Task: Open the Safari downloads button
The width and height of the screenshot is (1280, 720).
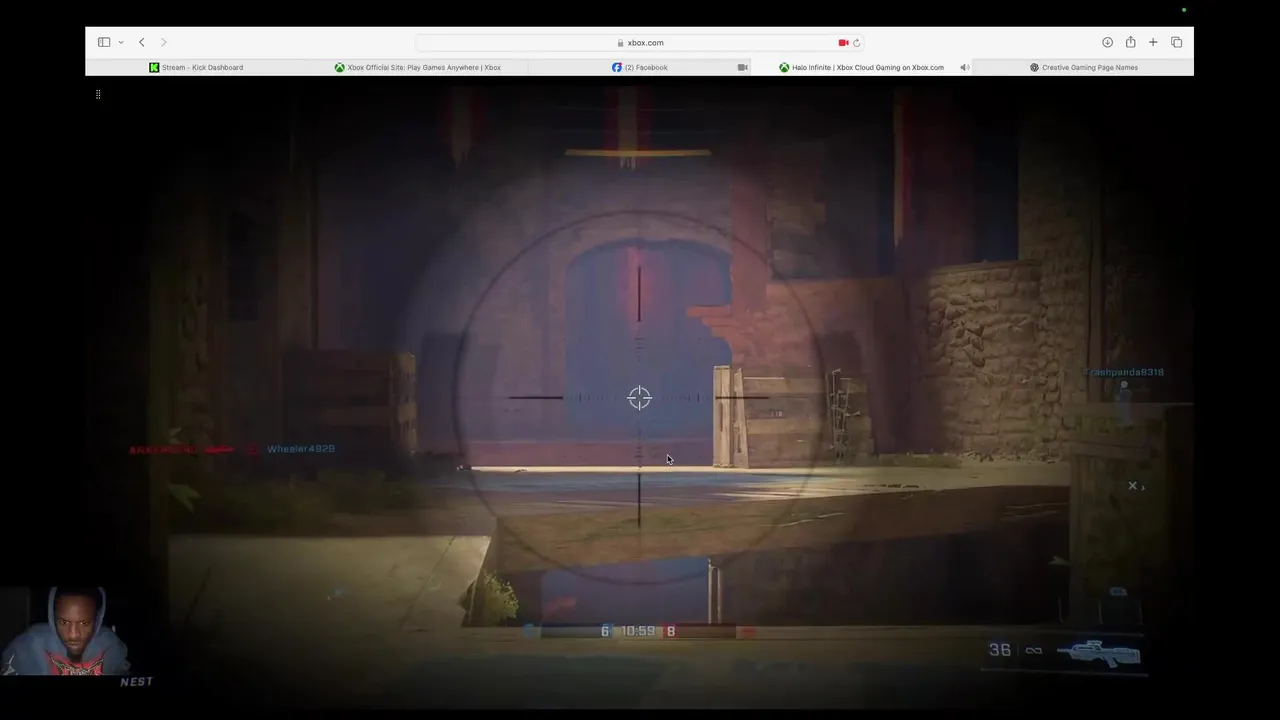Action: click(1107, 42)
